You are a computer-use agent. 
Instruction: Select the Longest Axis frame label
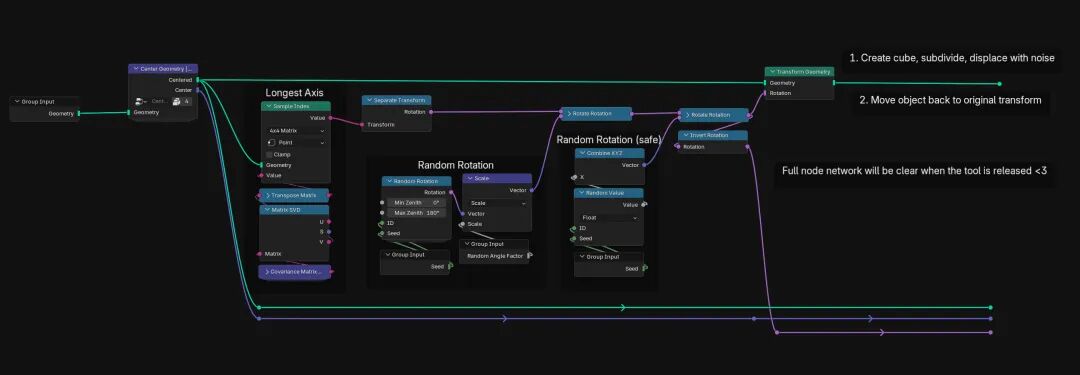coord(294,92)
